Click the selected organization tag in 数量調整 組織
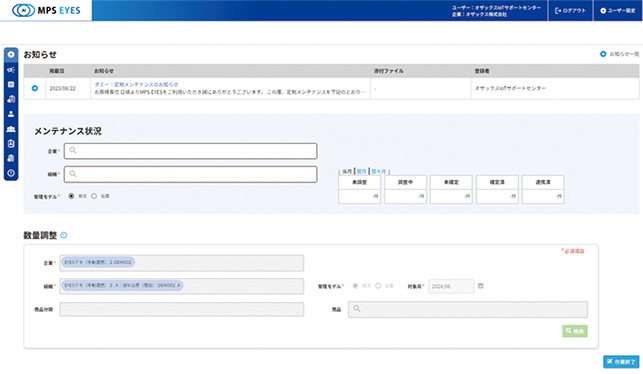This screenshot has height=374, width=643. (x=122, y=285)
